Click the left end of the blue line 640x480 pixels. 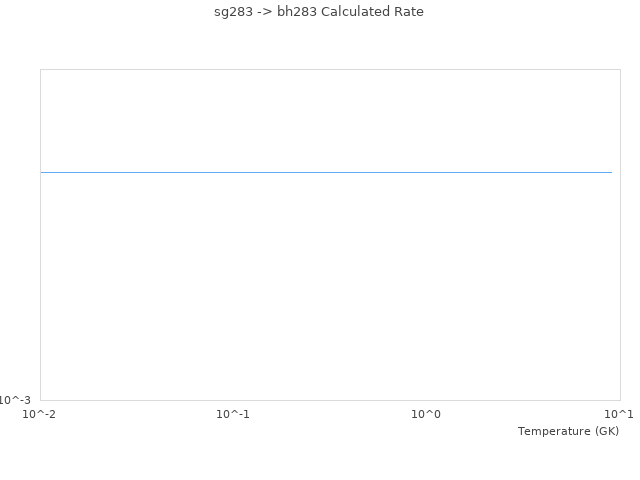(x=42, y=172)
